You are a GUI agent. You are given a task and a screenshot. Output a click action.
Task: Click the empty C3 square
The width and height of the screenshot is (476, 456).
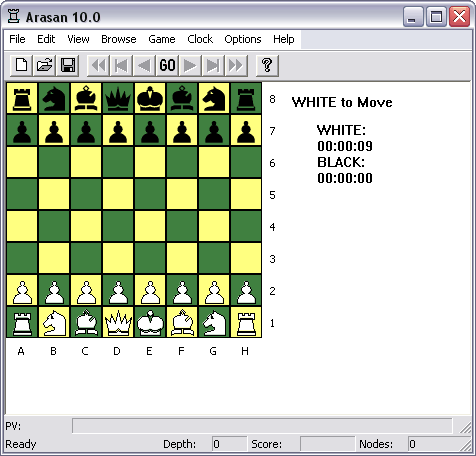coord(86,258)
